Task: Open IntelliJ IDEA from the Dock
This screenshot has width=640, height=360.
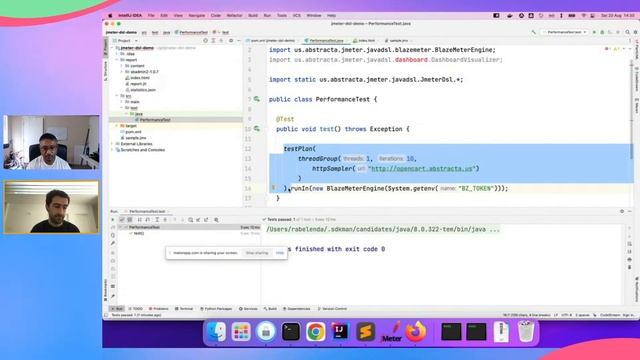Action: [x=340, y=331]
